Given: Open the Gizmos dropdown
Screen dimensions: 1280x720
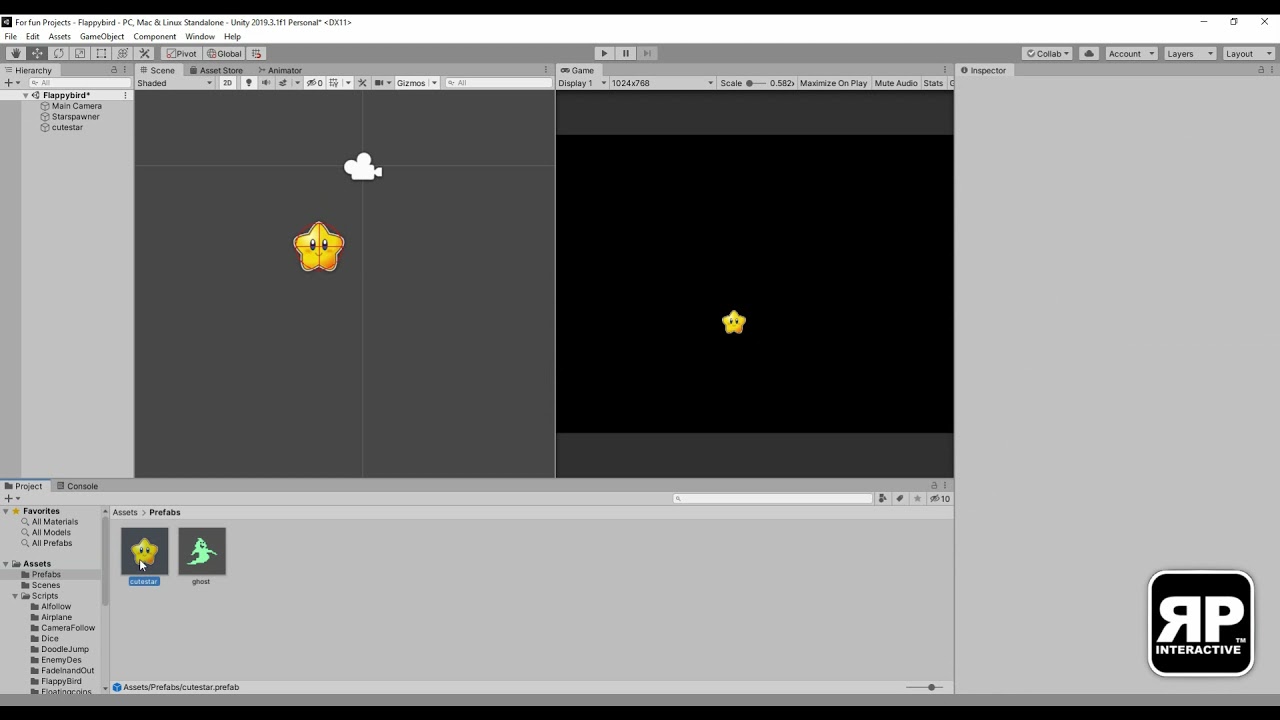Looking at the screenshot, I should pos(414,83).
